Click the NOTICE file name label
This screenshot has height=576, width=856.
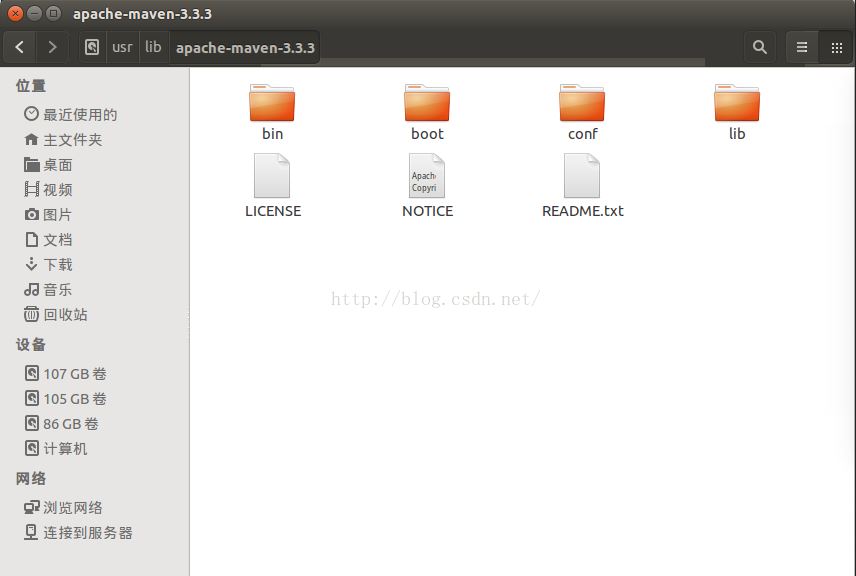(x=427, y=211)
